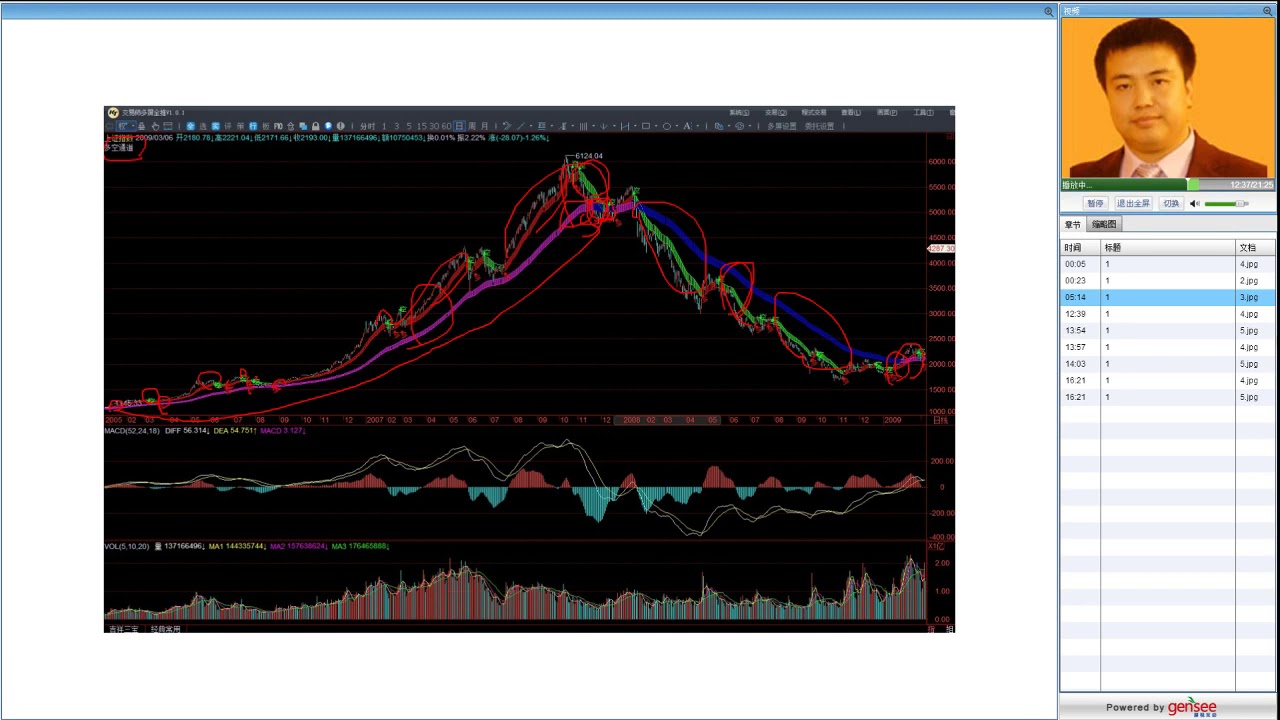The image size is (1280, 720).
Task: Expand the vertical lines tool dropdown
Action: (x=593, y=126)
